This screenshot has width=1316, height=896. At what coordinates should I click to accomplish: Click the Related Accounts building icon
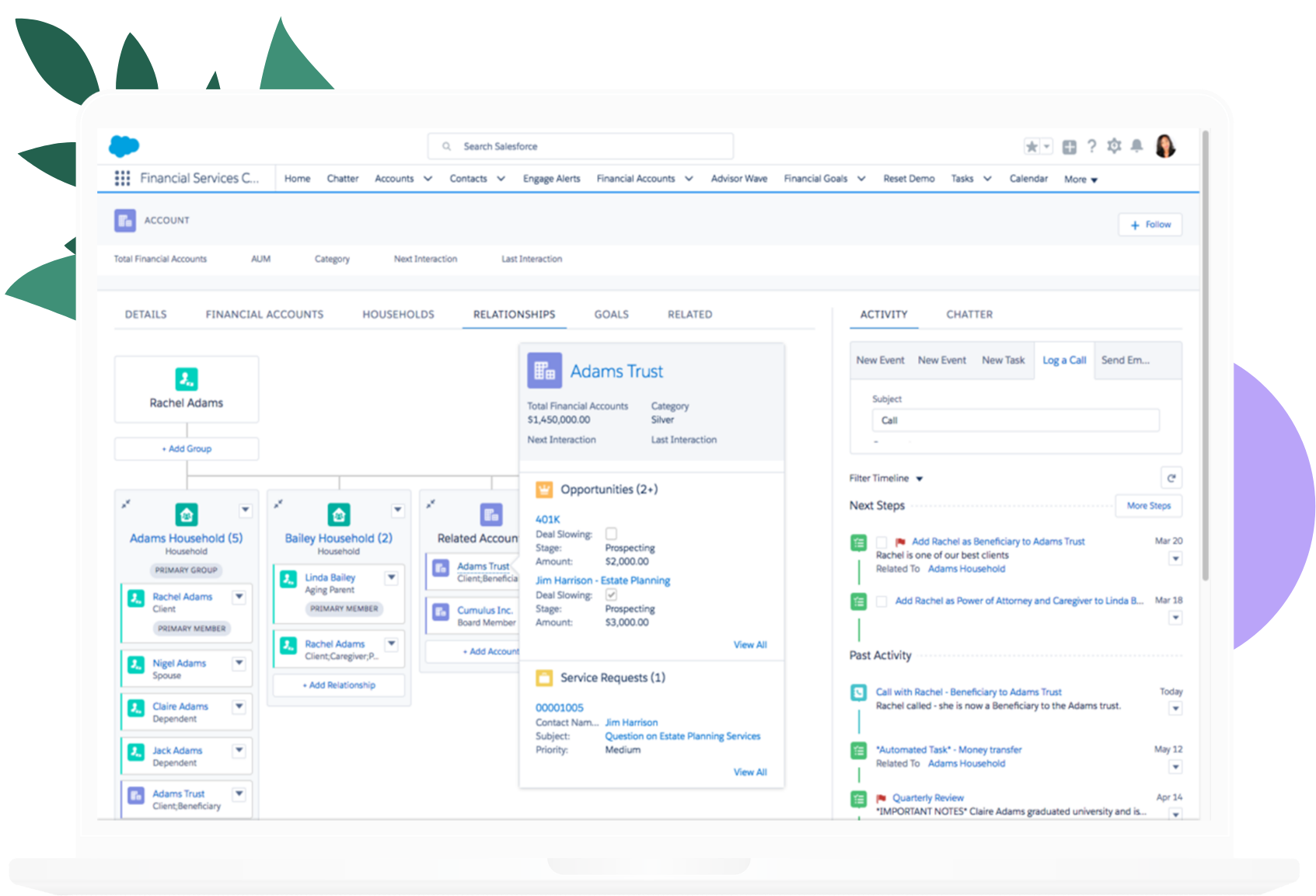[491, 514]
